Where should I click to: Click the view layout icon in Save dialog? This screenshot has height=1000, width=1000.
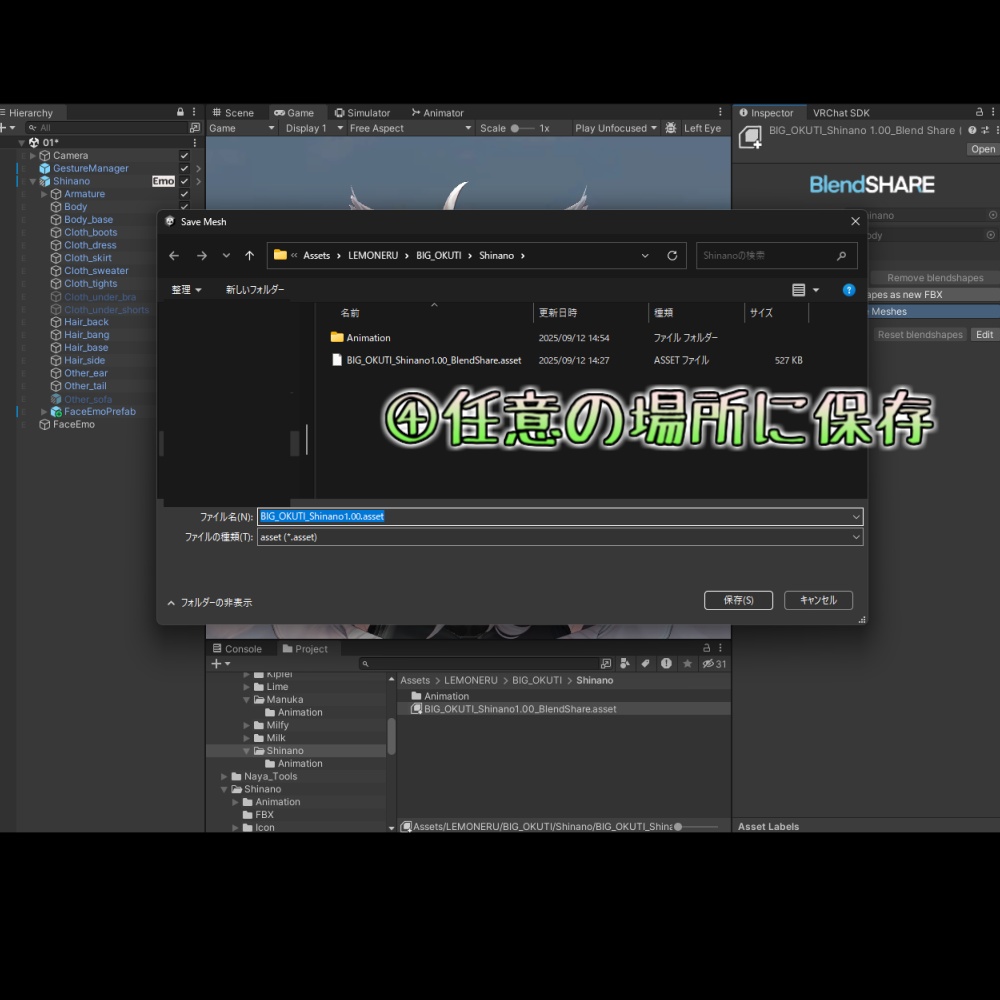tap(798, 290)
